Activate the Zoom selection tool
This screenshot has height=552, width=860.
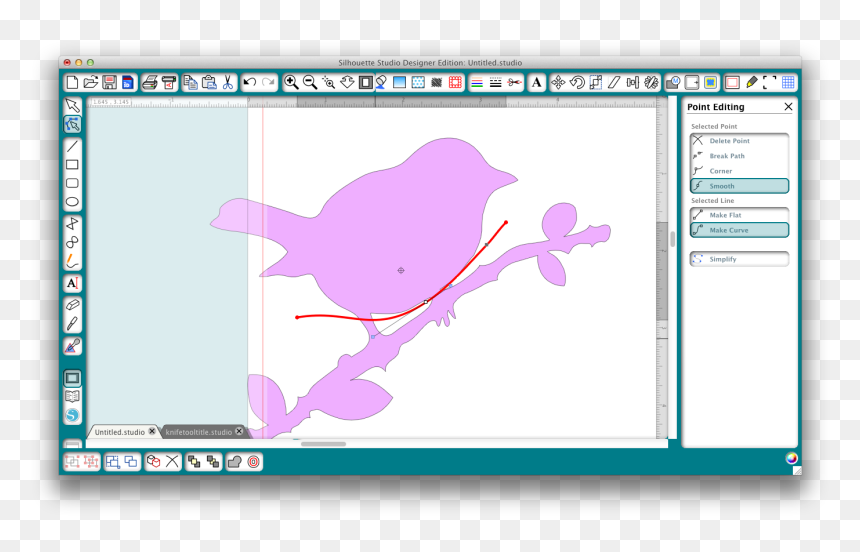click(x=329, y=83)
